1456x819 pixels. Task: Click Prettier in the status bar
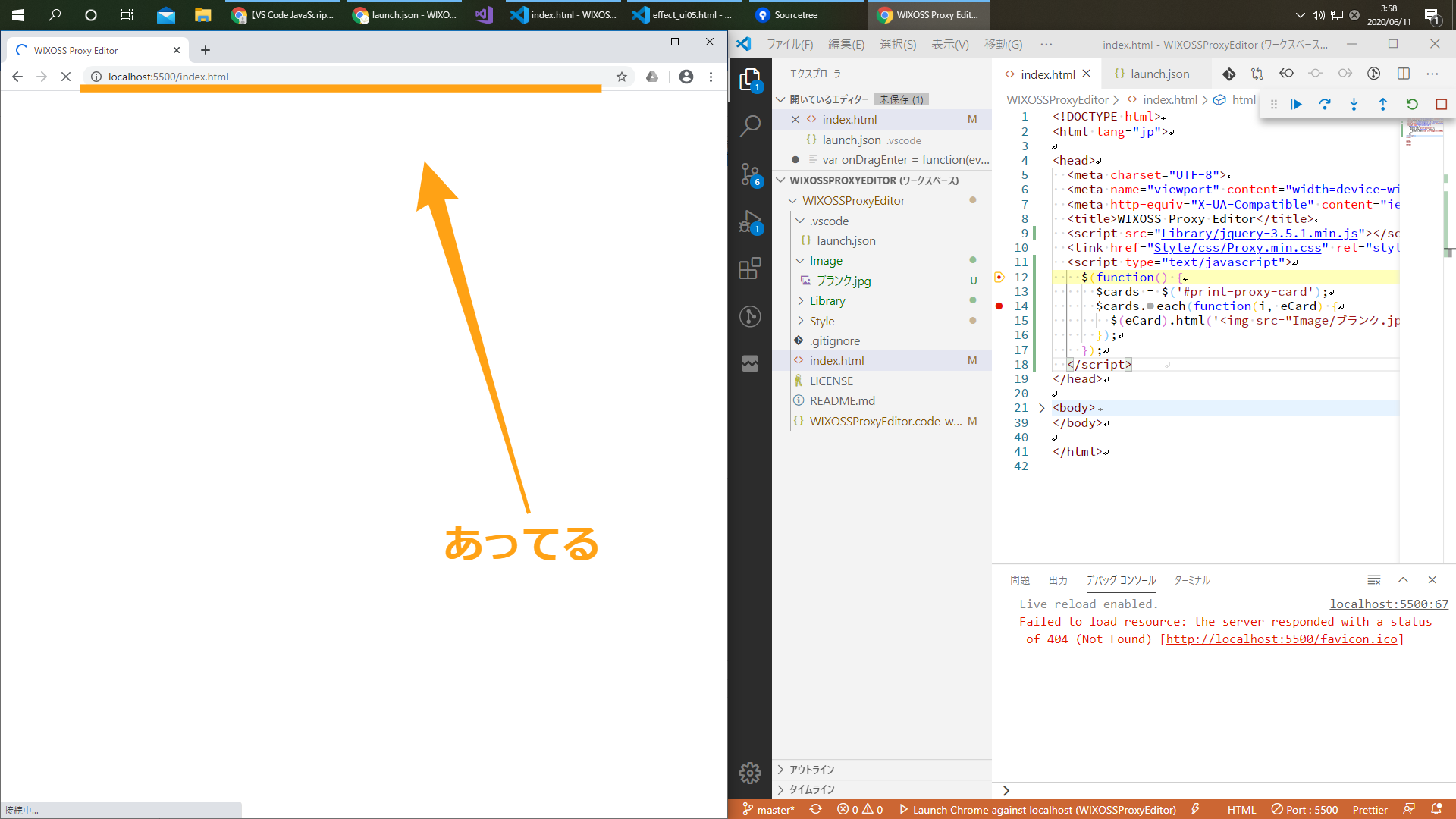tap(1370, 810)
